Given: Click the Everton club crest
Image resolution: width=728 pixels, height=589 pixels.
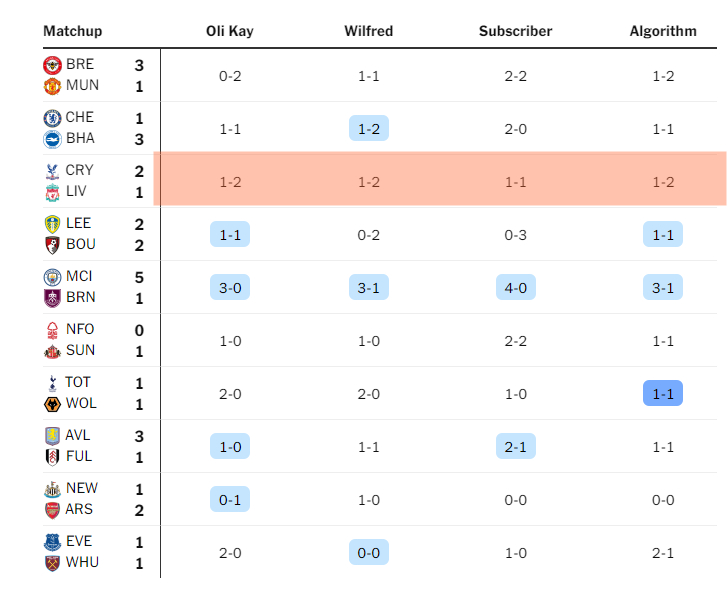Looking at the screenshot, I should pyautogui.click(x=52, y=542).
